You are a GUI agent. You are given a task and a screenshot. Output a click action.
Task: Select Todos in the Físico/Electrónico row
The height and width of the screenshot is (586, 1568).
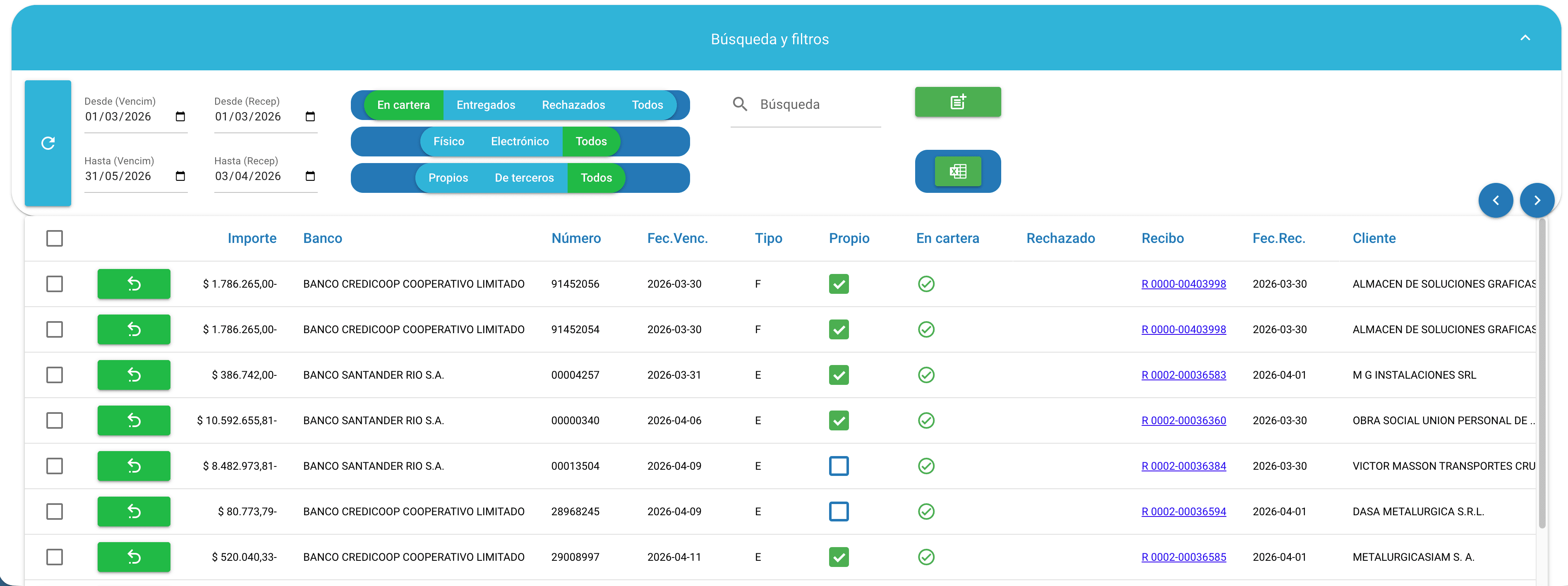click(591, 141)
